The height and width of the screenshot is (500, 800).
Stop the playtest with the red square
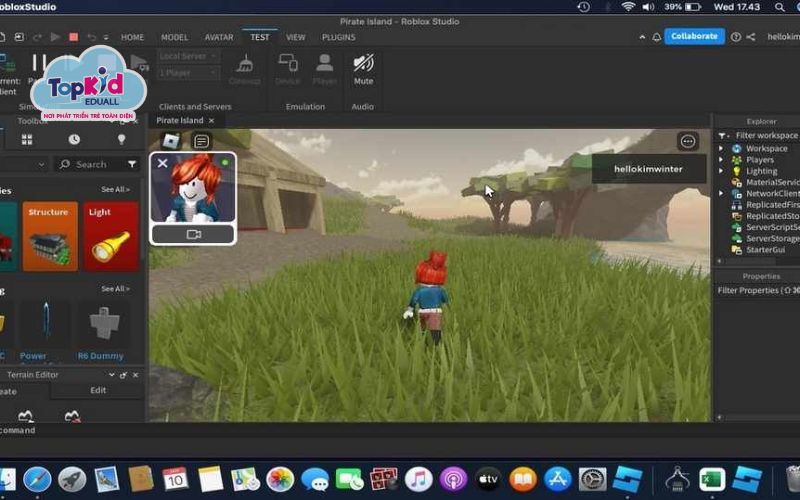point(73,37)
